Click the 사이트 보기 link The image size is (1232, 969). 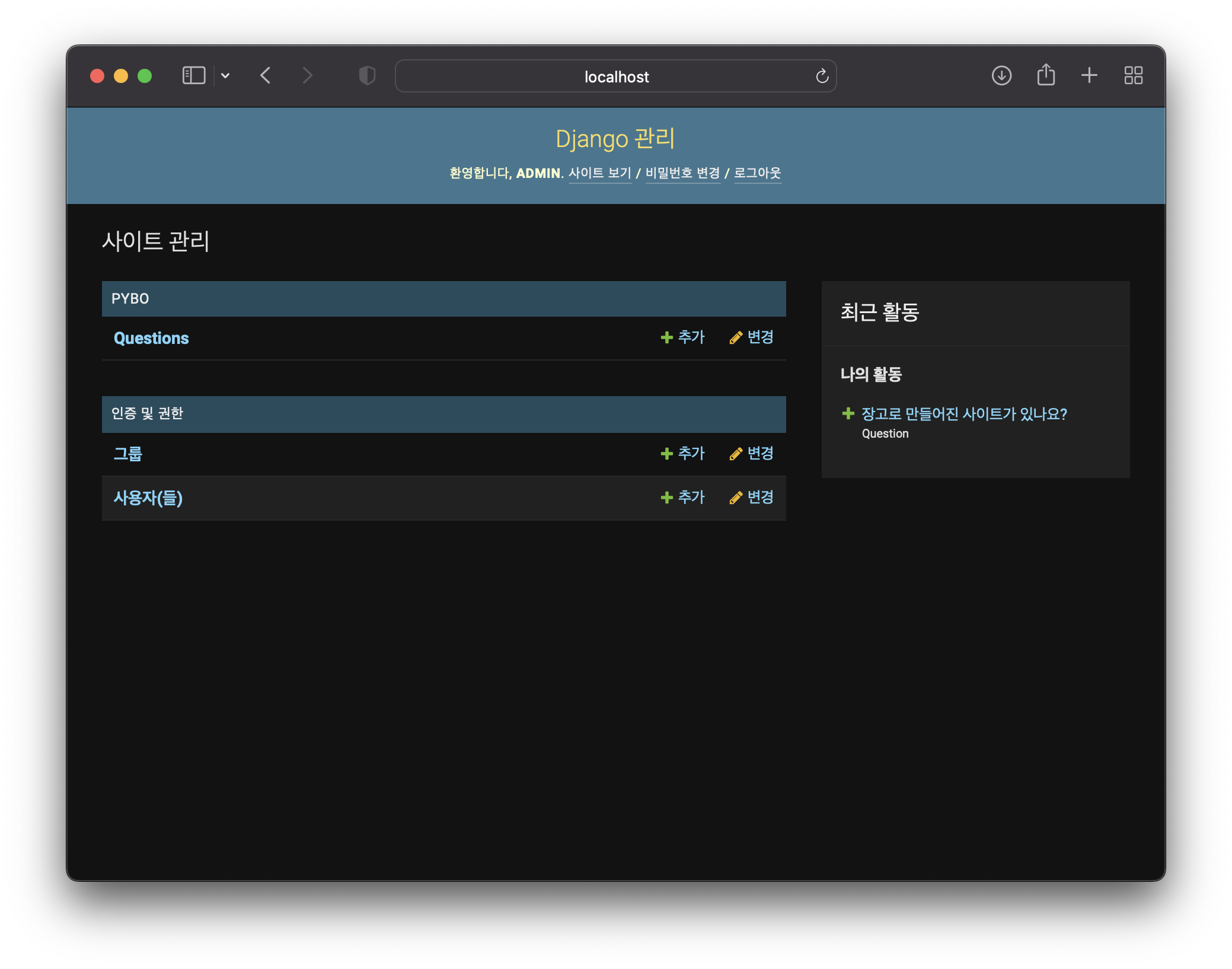(599, 173)
